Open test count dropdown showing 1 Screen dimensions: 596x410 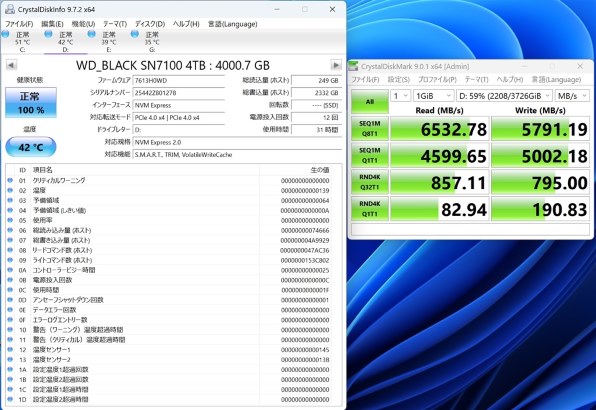pyautogui.click(x=400, y=96)
